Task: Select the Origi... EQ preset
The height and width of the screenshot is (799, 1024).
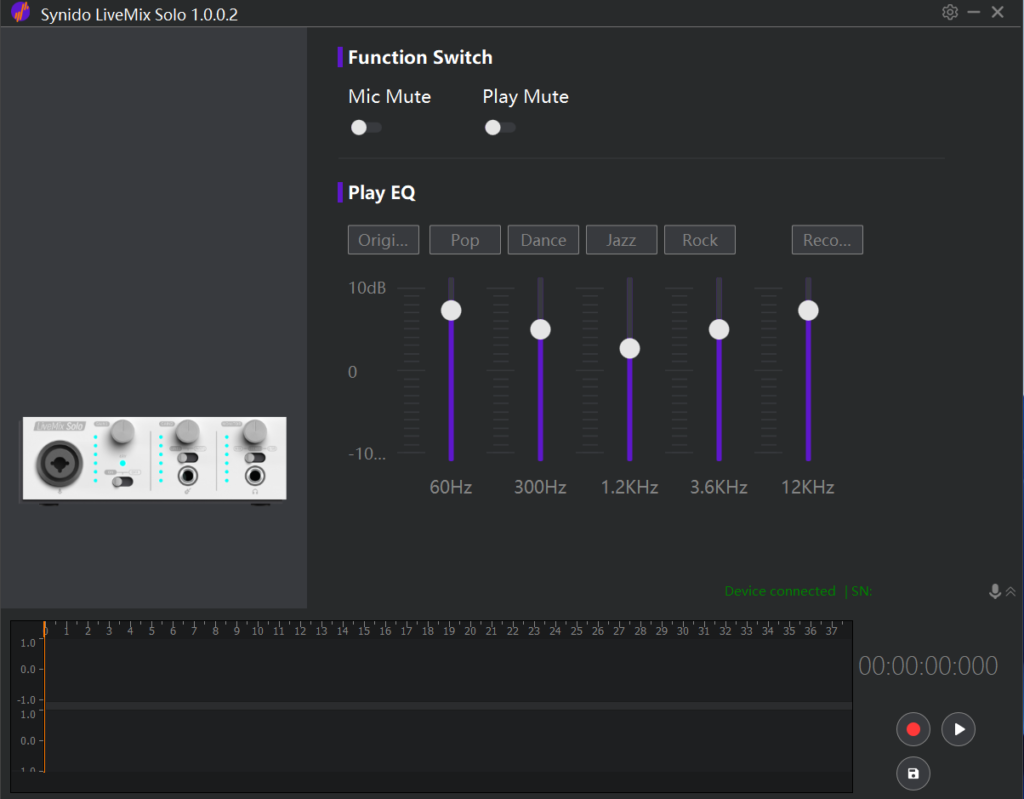Action: (383, 240)
